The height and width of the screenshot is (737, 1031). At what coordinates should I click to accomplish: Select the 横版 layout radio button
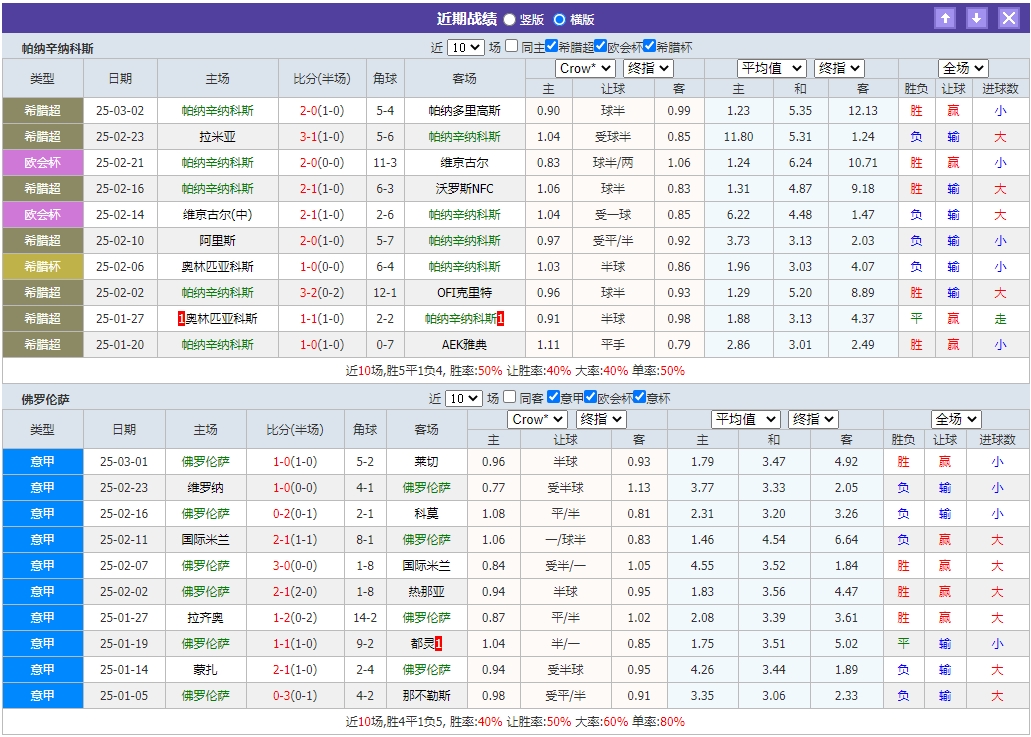point(559,19)
